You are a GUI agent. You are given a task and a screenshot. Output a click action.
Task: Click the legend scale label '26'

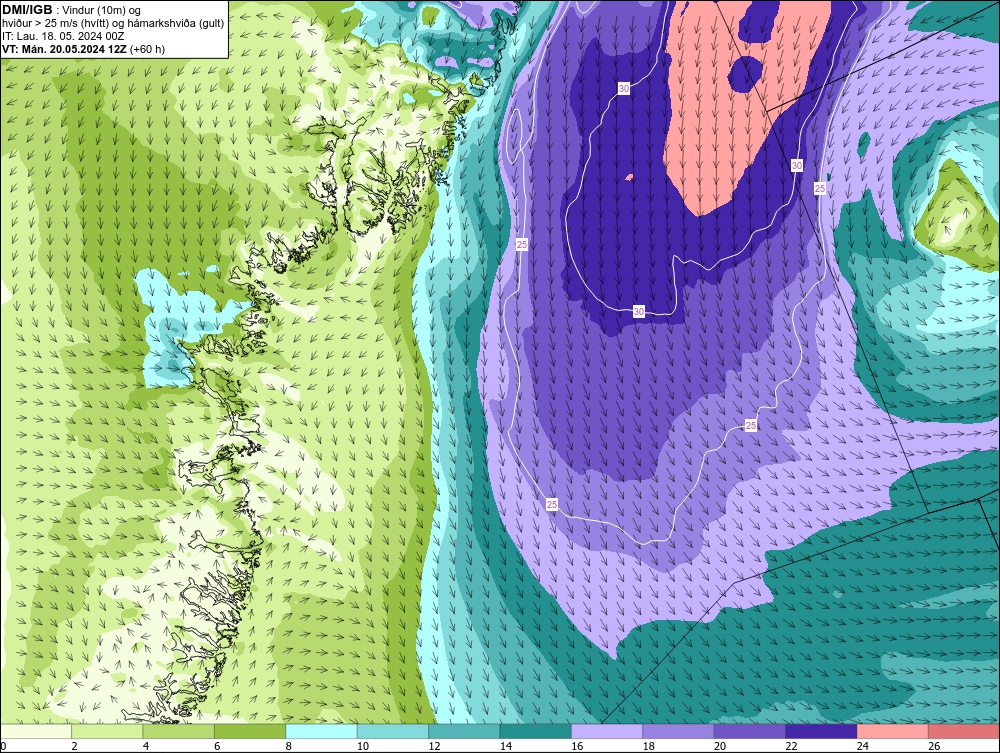pos(934,746)
